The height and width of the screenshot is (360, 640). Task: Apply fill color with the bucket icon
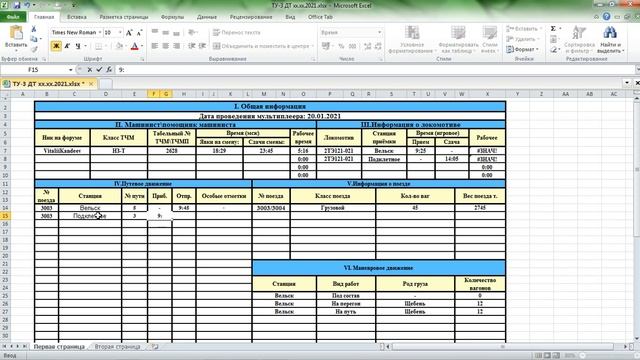coord(119,46)
